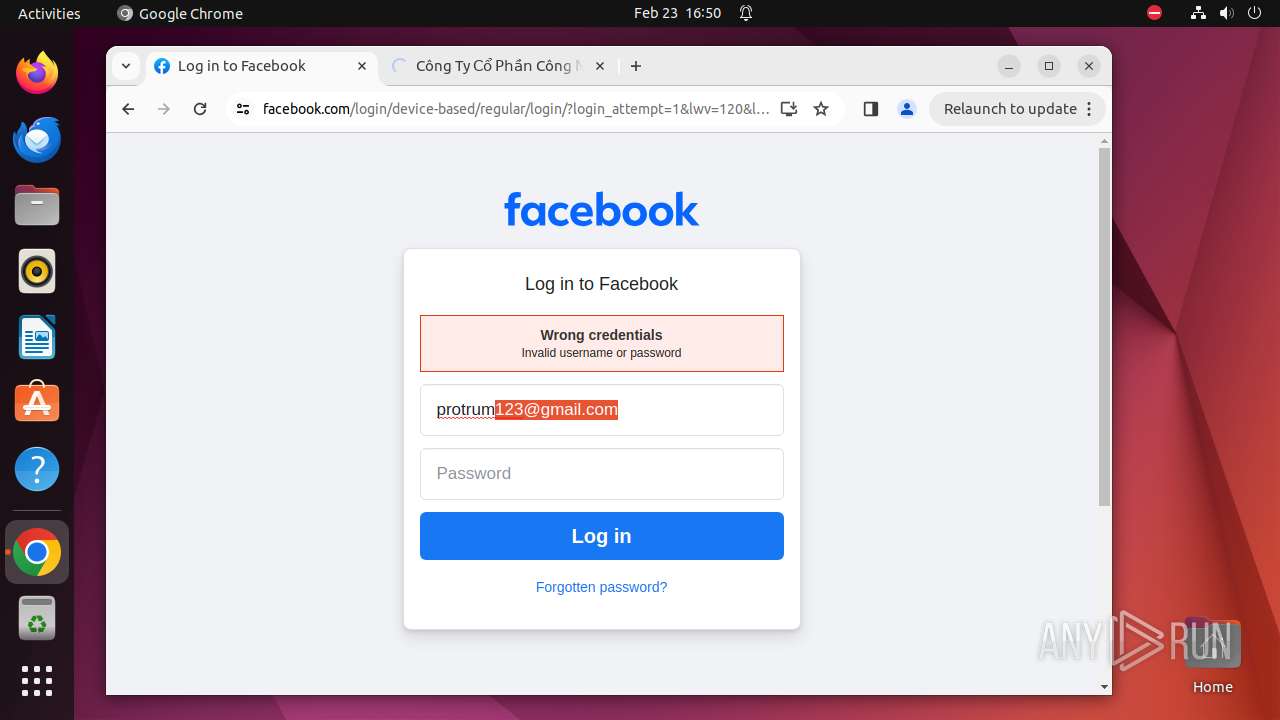
Task: Click the Forgotten password? link
Action: (601, 587)
